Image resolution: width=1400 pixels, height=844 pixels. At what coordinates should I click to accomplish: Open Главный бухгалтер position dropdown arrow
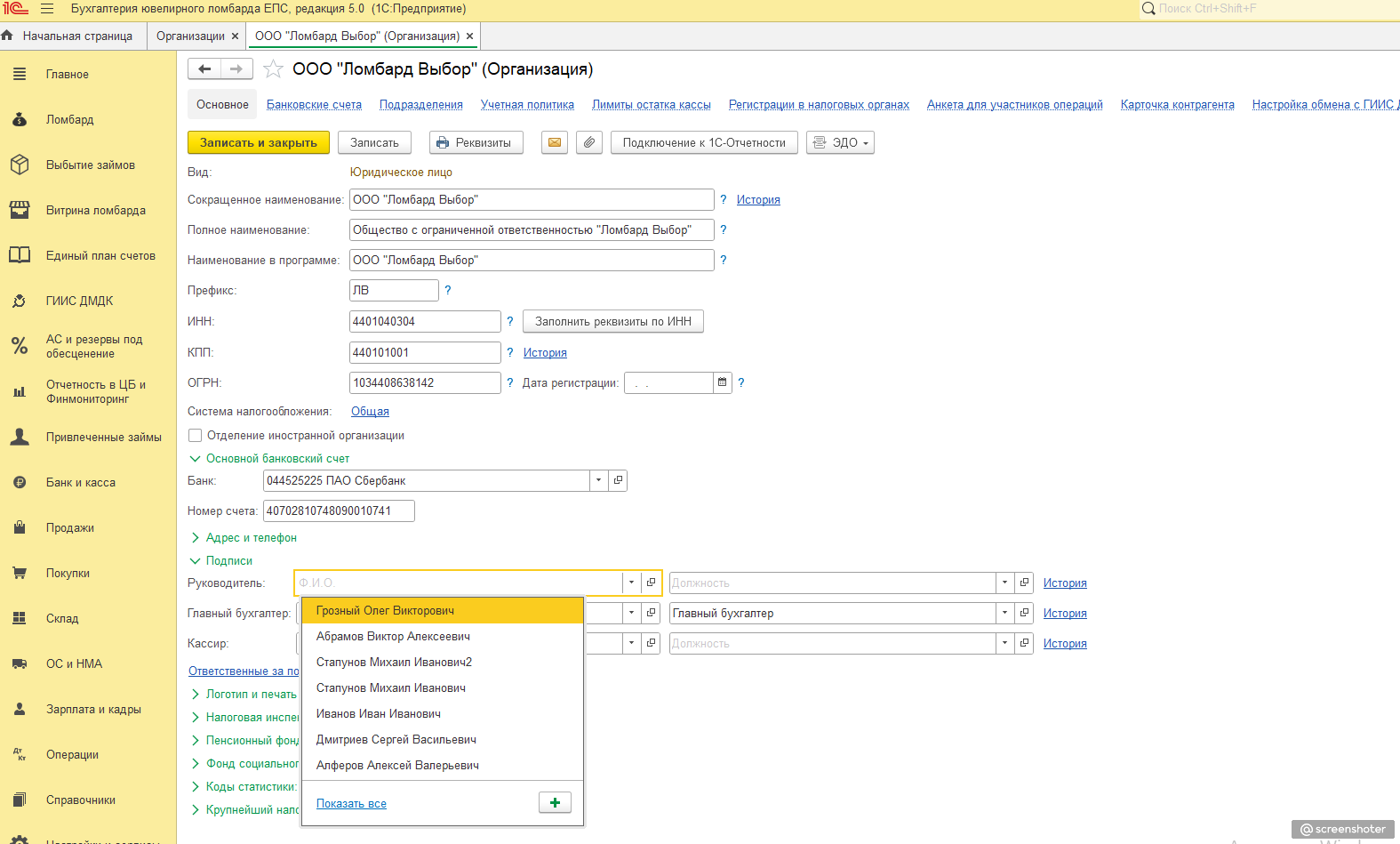(x=1005, y=614)
